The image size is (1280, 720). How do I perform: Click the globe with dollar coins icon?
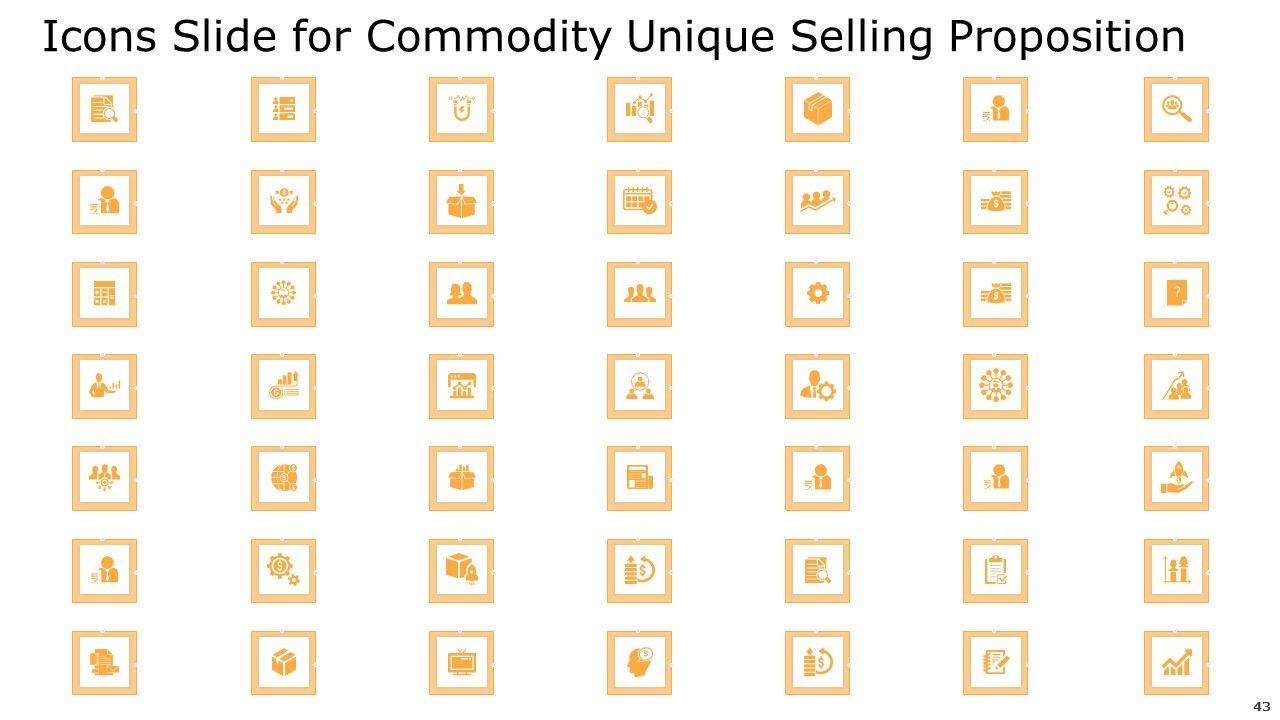pyautogui.click(x=283, y=478)
